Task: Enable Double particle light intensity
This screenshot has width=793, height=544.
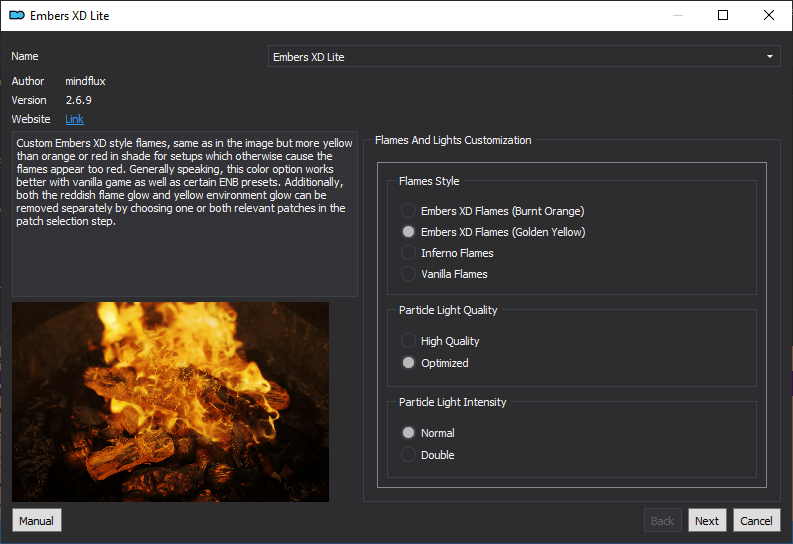Action: click(427, 455)
